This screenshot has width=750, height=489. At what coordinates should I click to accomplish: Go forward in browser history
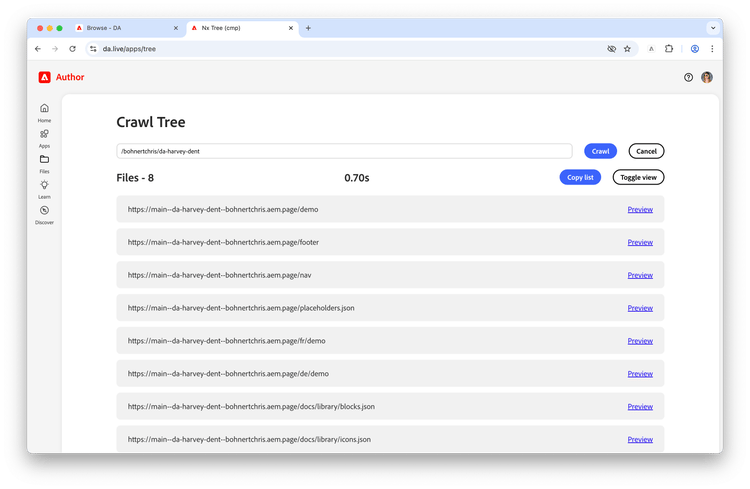[x=55, y=49]
